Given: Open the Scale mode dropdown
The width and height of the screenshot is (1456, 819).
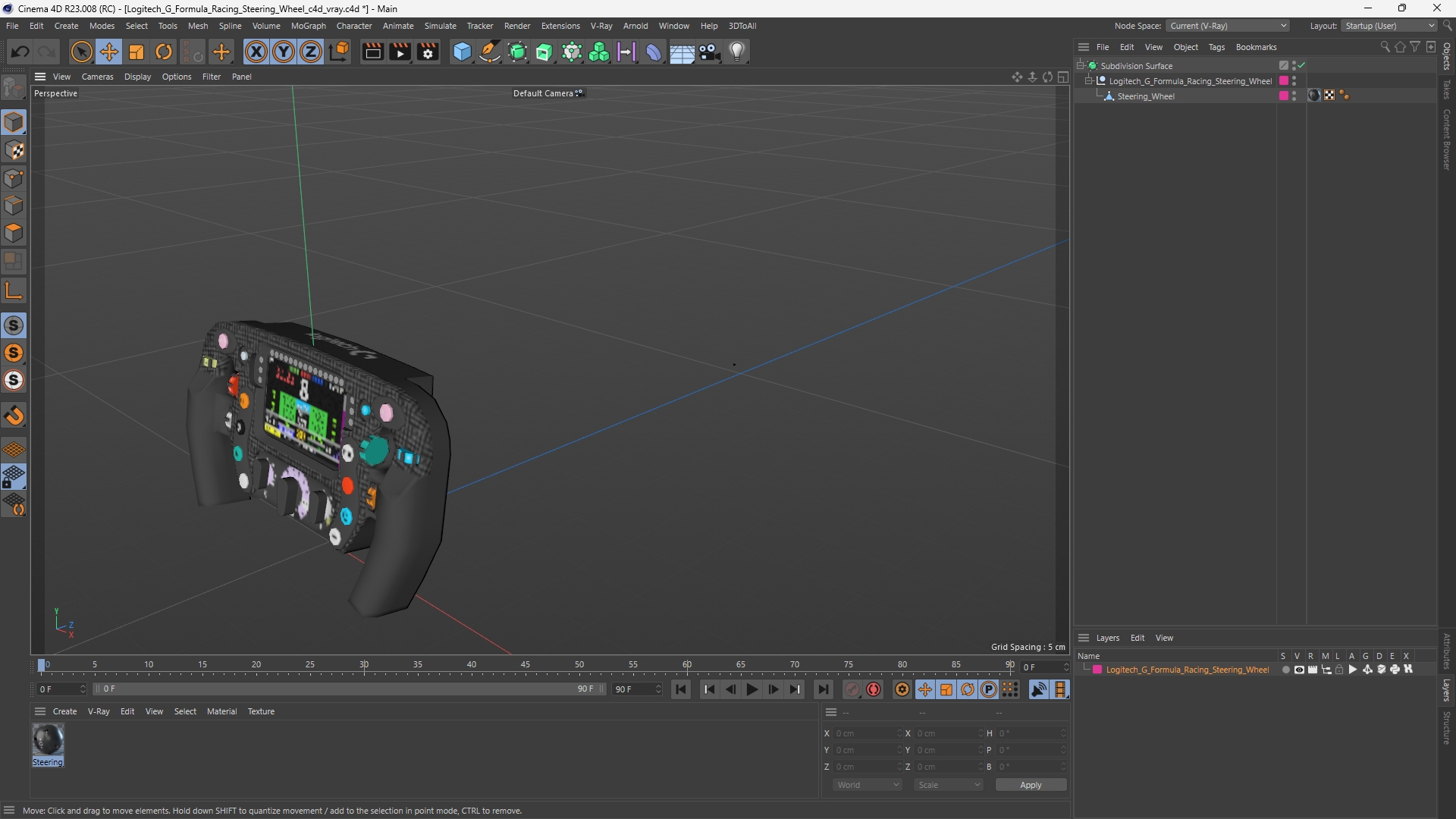Looking at the screenshot, I should (x=949, y=785).
